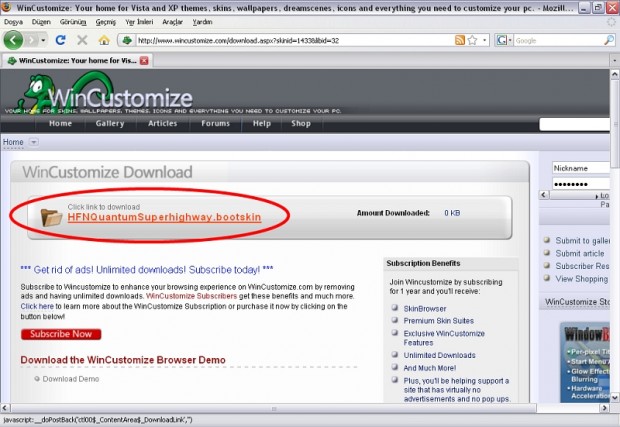Open the tab list dropdown arrow
620x427 pixels.
(614, 60)
